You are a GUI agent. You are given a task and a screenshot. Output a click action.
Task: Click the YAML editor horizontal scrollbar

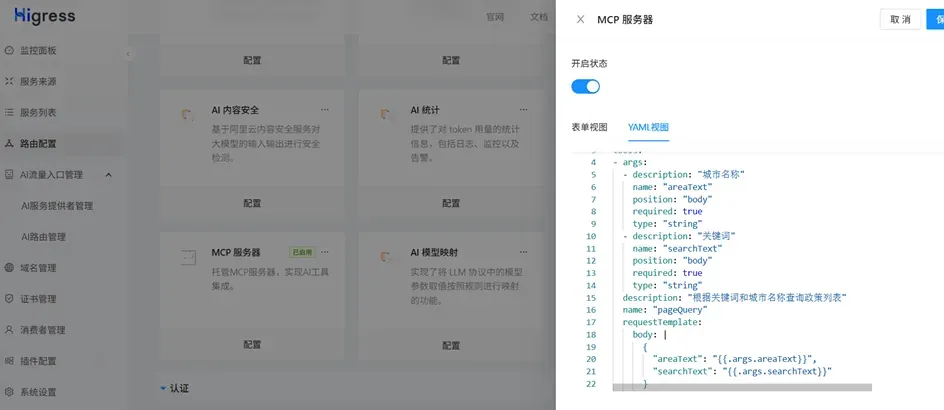[742, 388]
